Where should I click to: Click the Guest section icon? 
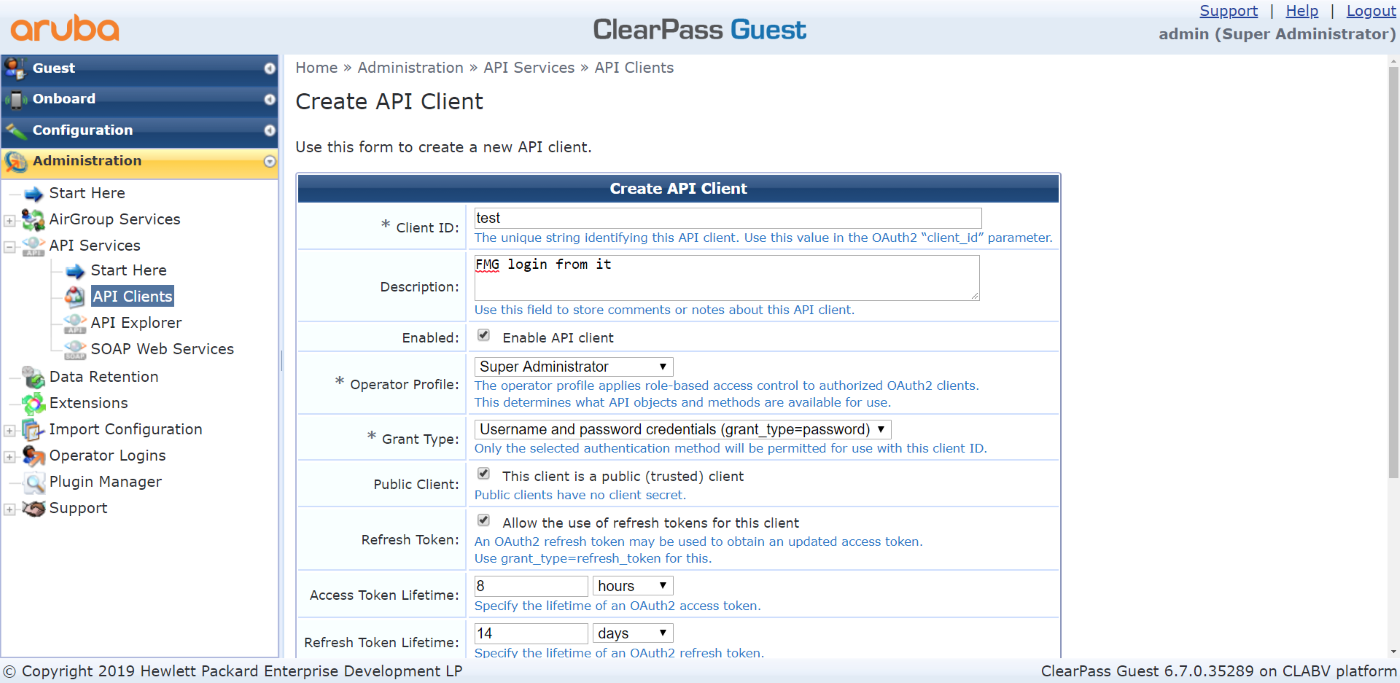[15, 68]
